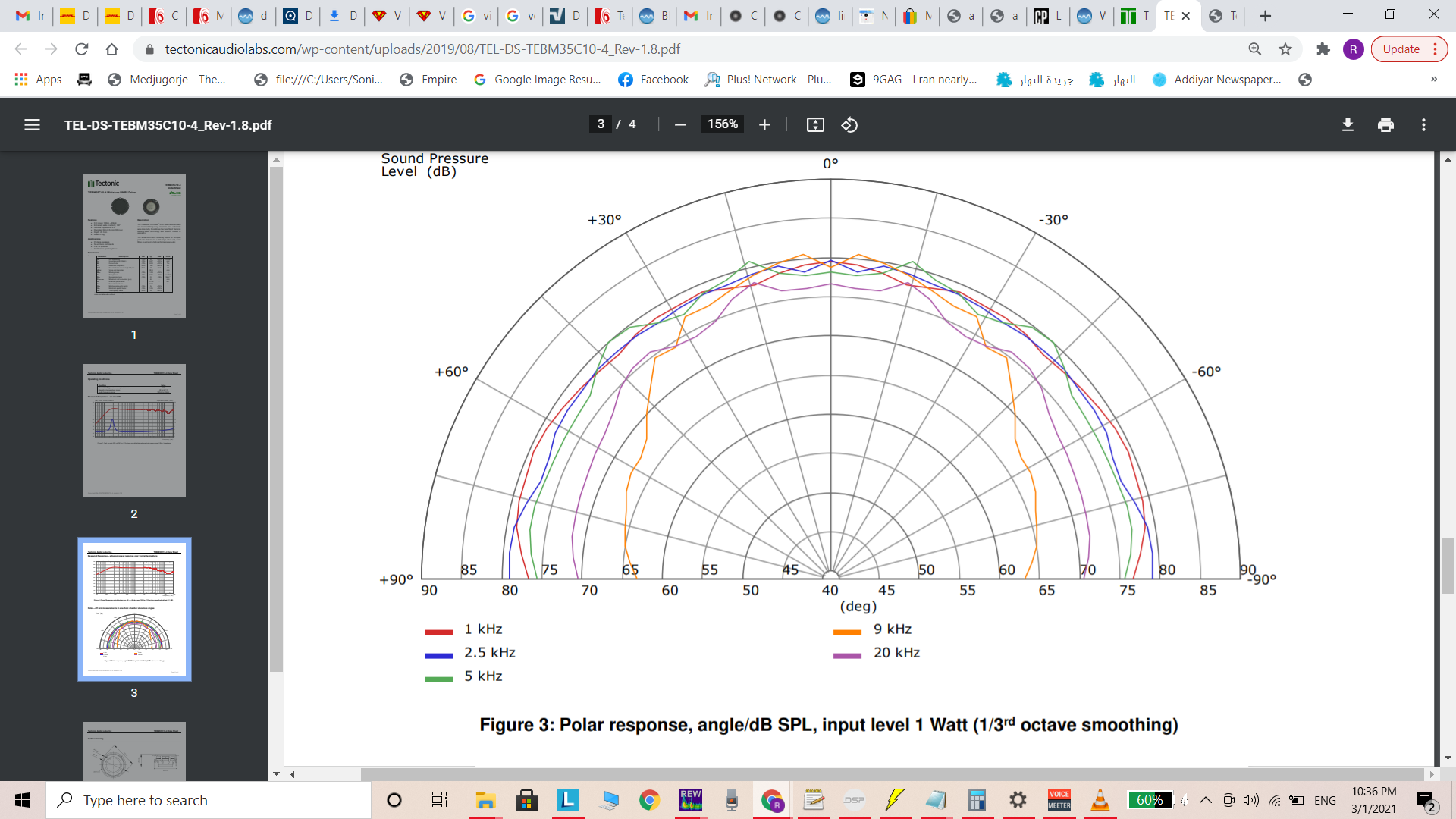Open the Chrome profile avatar R
1456x819 pixels.
pos(1354,49)
